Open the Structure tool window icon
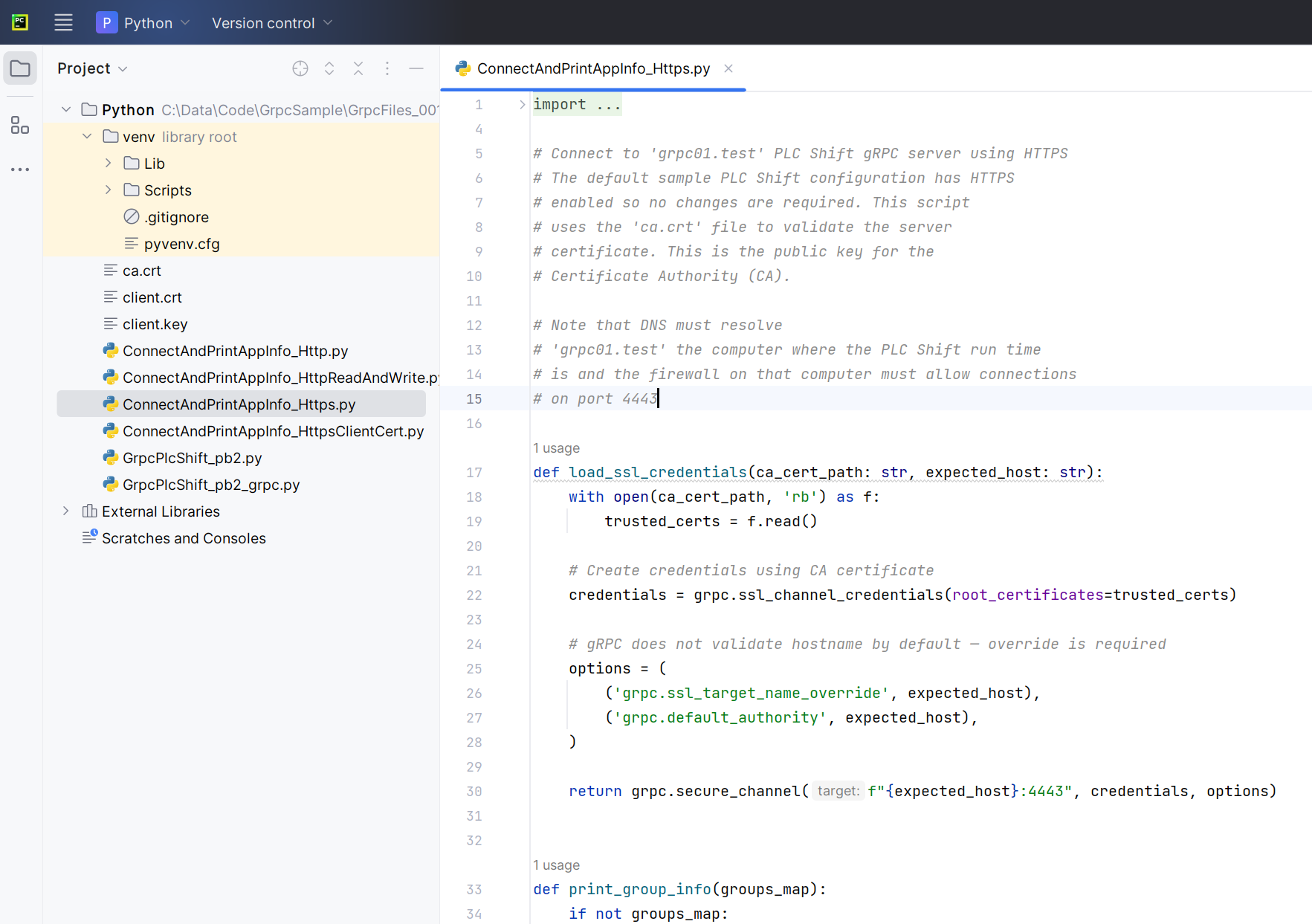Image resolution: width=1312 pixels, height=924 pixels. tap(20, 125)
